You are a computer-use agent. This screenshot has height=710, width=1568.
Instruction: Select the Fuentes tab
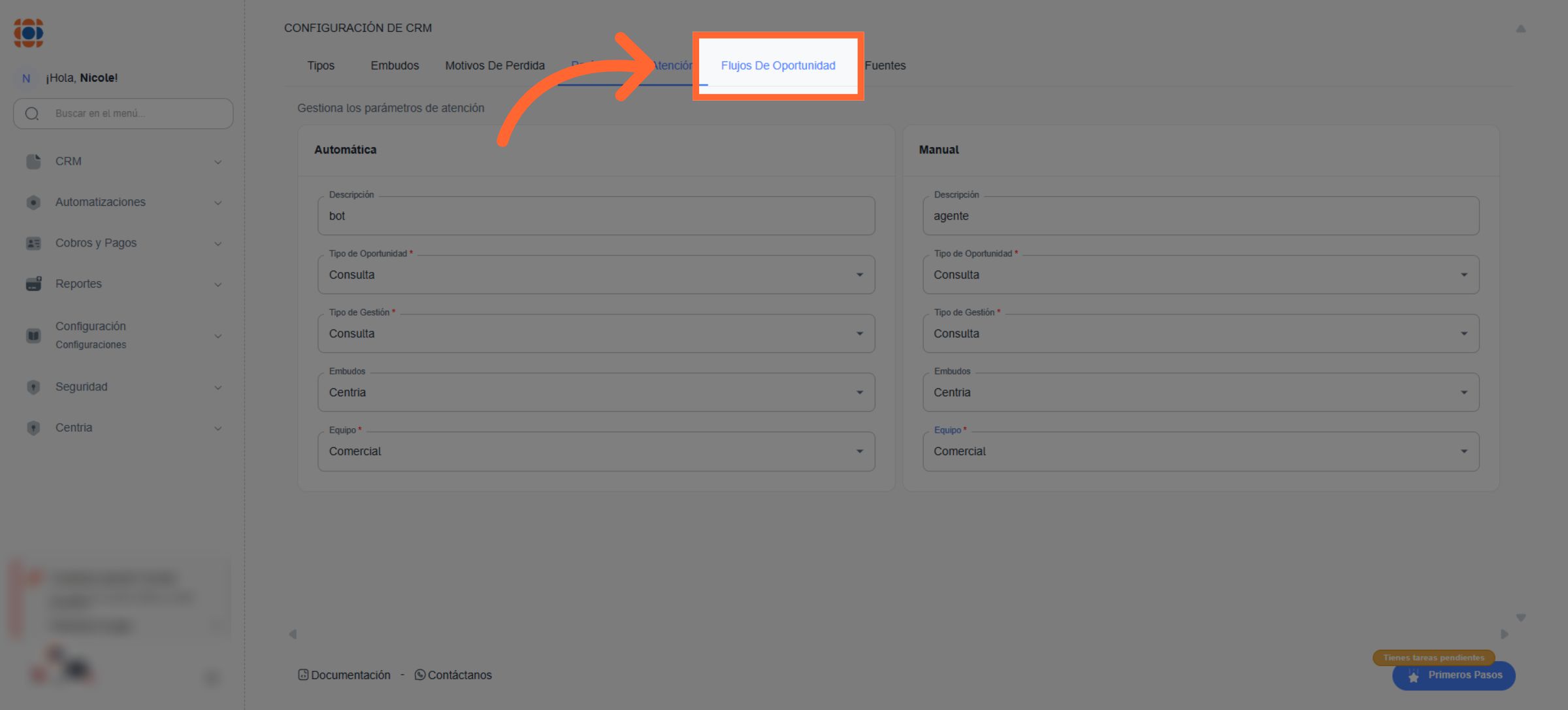coord(885,65)
